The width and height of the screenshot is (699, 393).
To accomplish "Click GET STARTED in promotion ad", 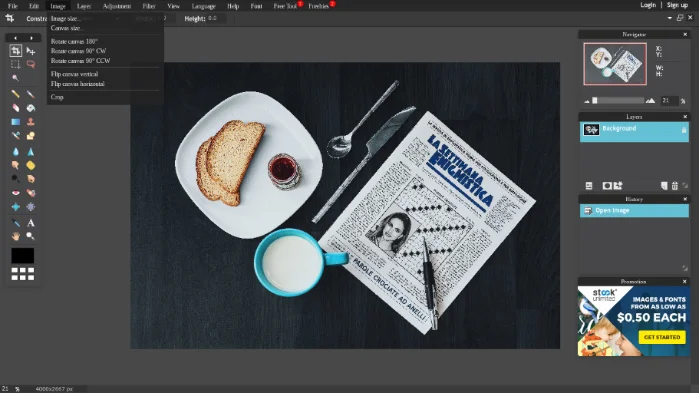I will (x=662, y=337).
